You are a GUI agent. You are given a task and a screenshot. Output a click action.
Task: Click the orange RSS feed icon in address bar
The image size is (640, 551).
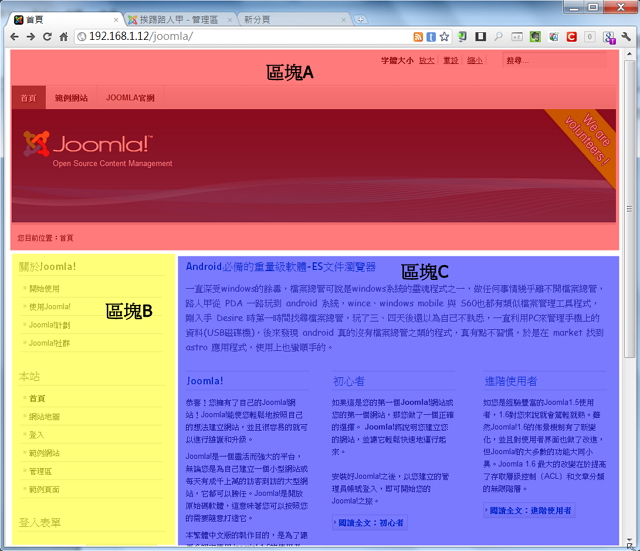(x=418, y=37)
